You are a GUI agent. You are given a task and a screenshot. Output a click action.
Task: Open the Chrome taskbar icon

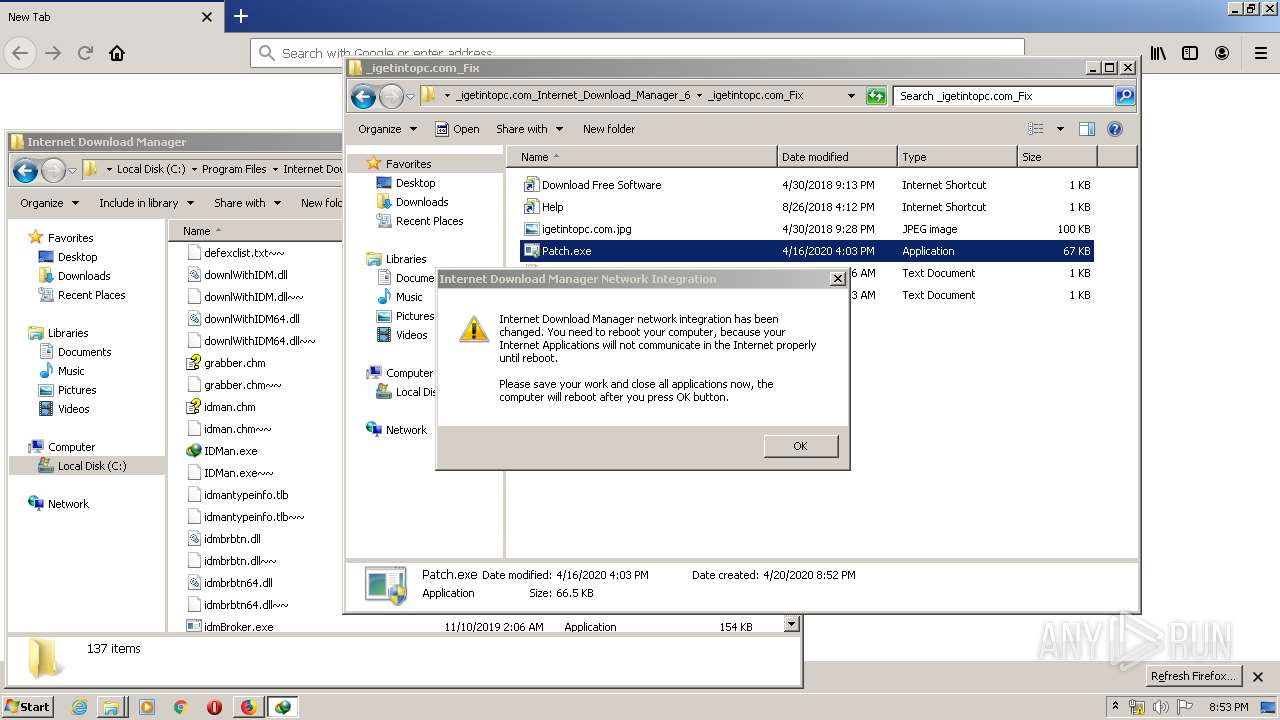point(181,707)
